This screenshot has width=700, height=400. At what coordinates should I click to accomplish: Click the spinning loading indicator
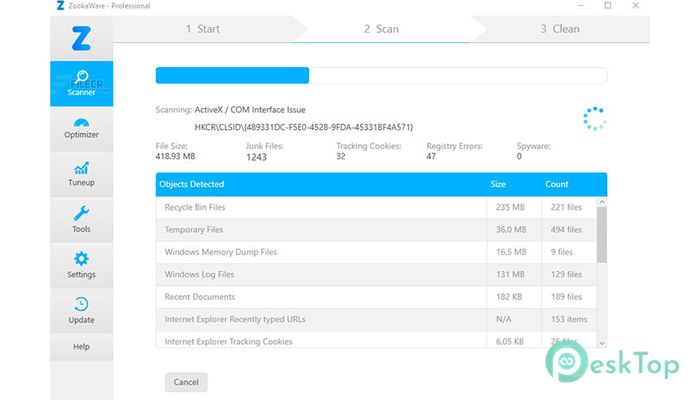click(595, 118)
